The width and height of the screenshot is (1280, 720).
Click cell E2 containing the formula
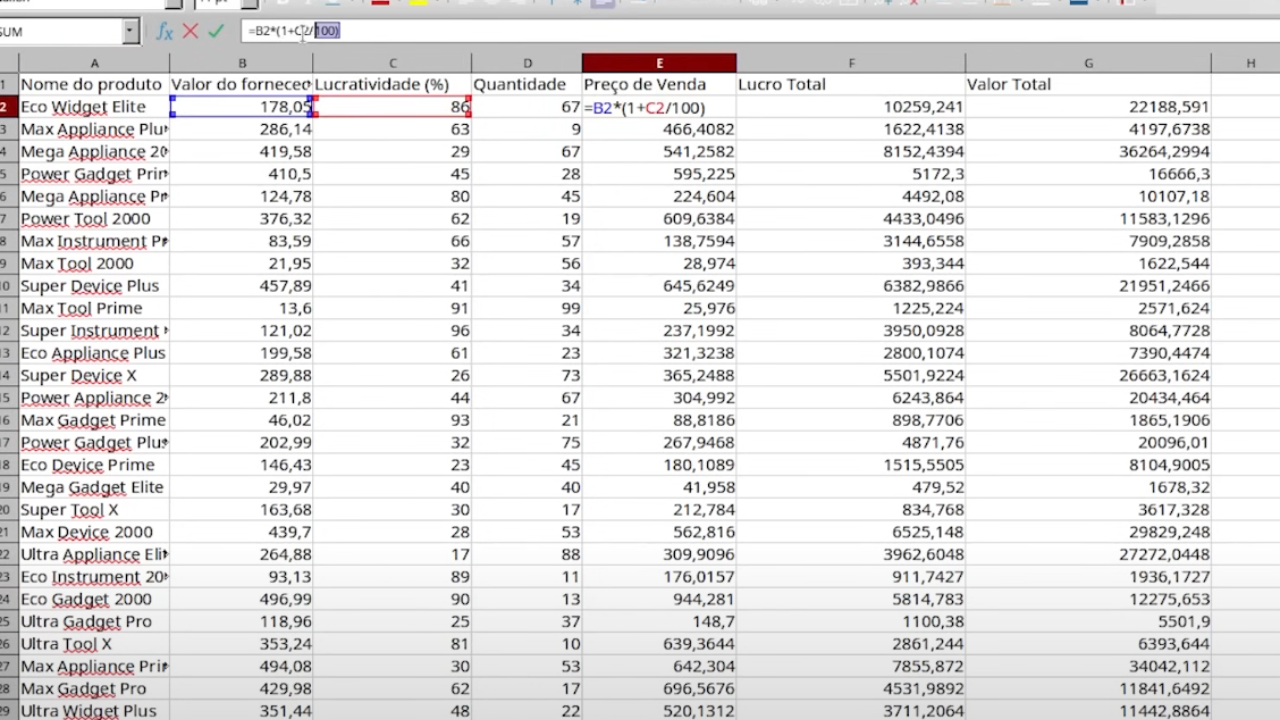click(x=659, y=107)
